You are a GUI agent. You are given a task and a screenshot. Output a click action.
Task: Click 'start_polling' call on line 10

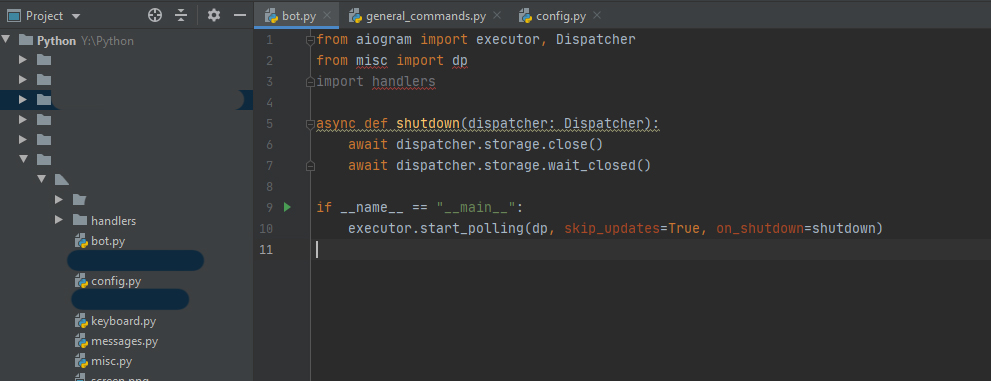tap(471, 228)
